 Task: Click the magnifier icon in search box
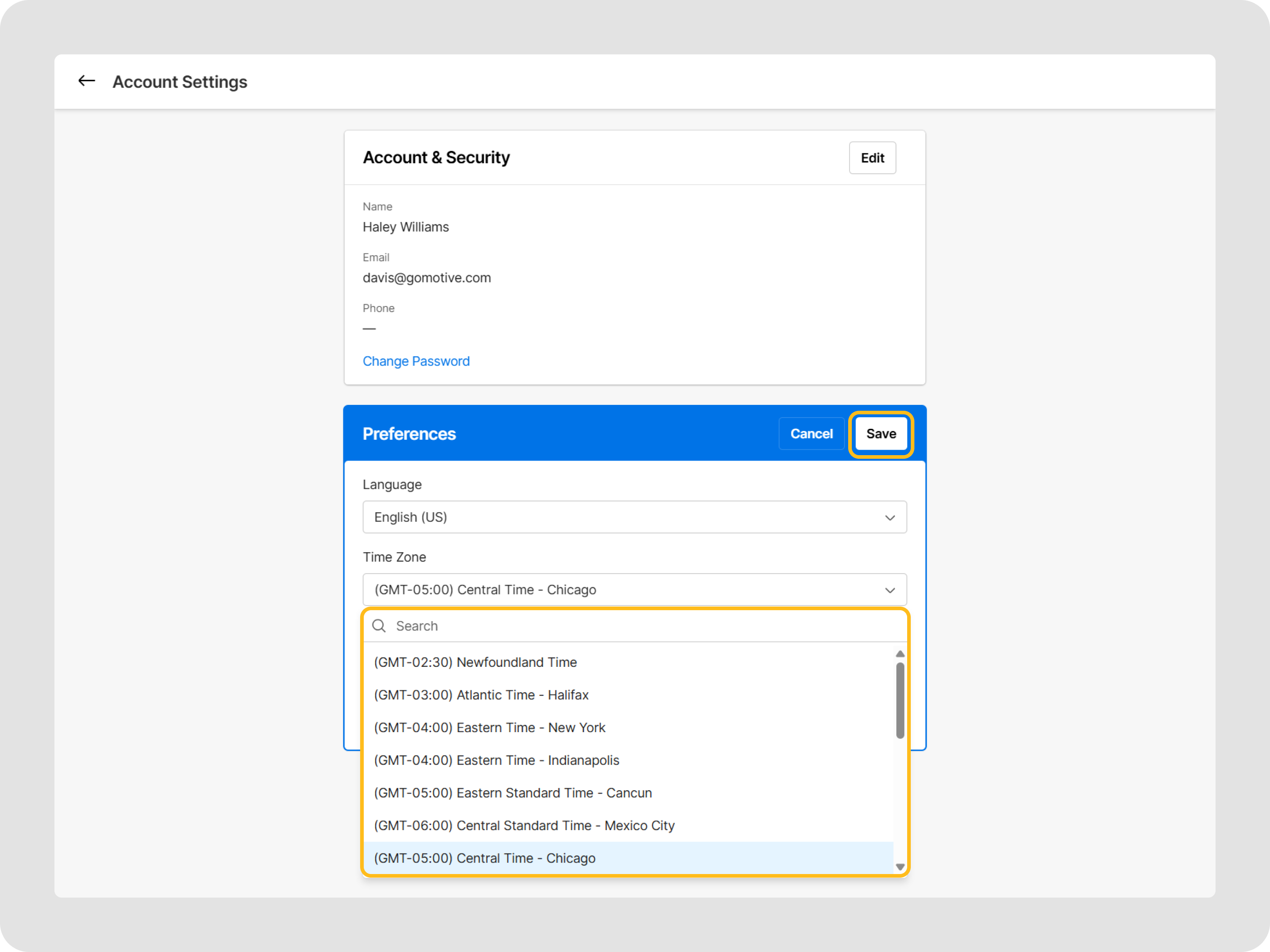coord(379,626)
